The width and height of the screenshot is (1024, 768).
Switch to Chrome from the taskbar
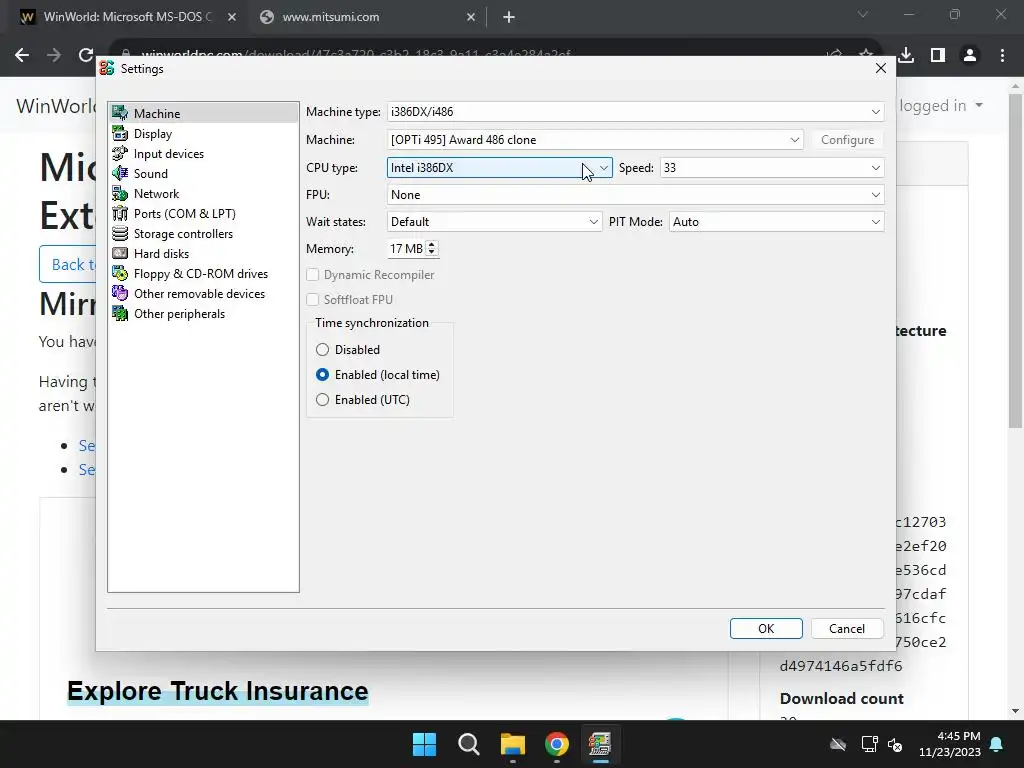click(x=557, y=744)
